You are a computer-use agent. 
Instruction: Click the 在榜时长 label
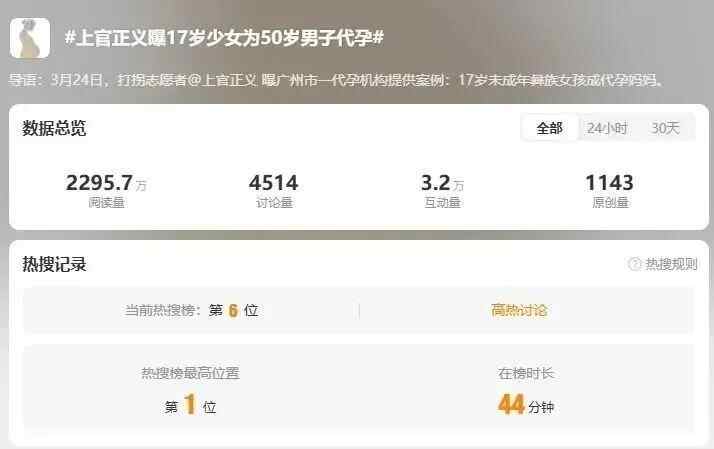[526, 373]
